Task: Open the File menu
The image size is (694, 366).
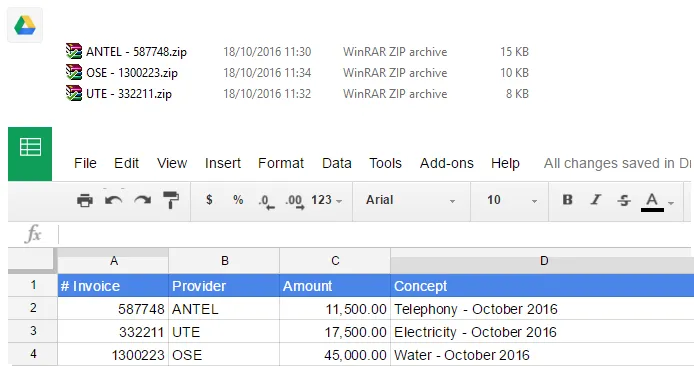Action: click(x=85, y=163)
